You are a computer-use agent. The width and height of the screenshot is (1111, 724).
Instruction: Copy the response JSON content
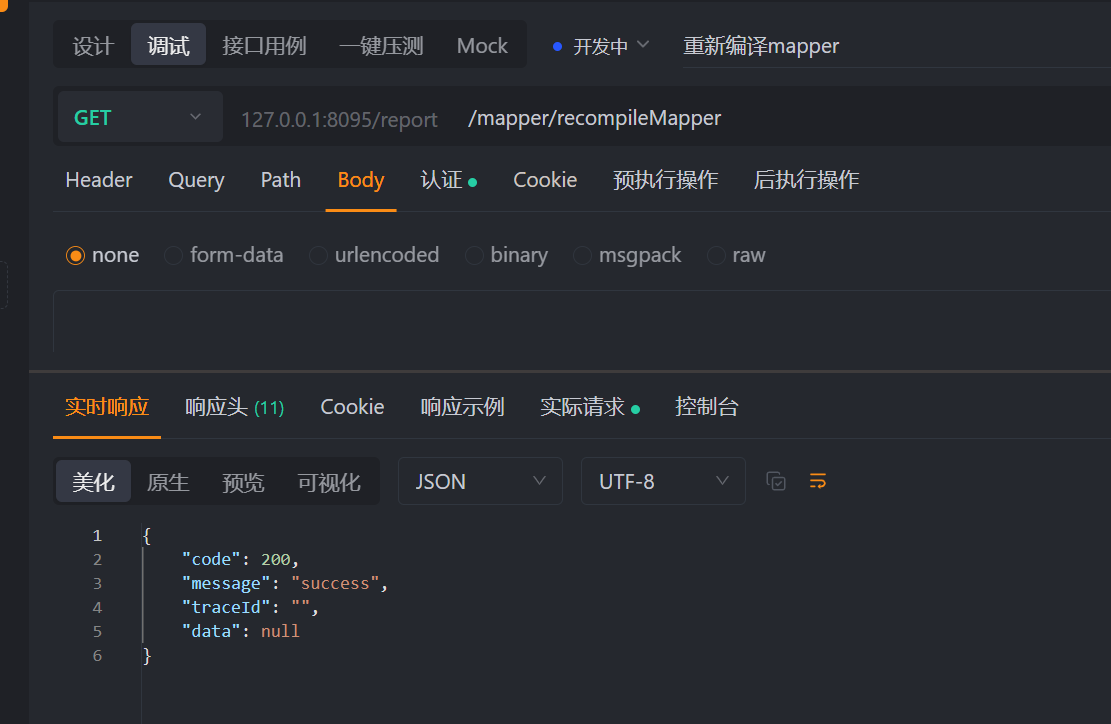point(776,481)
